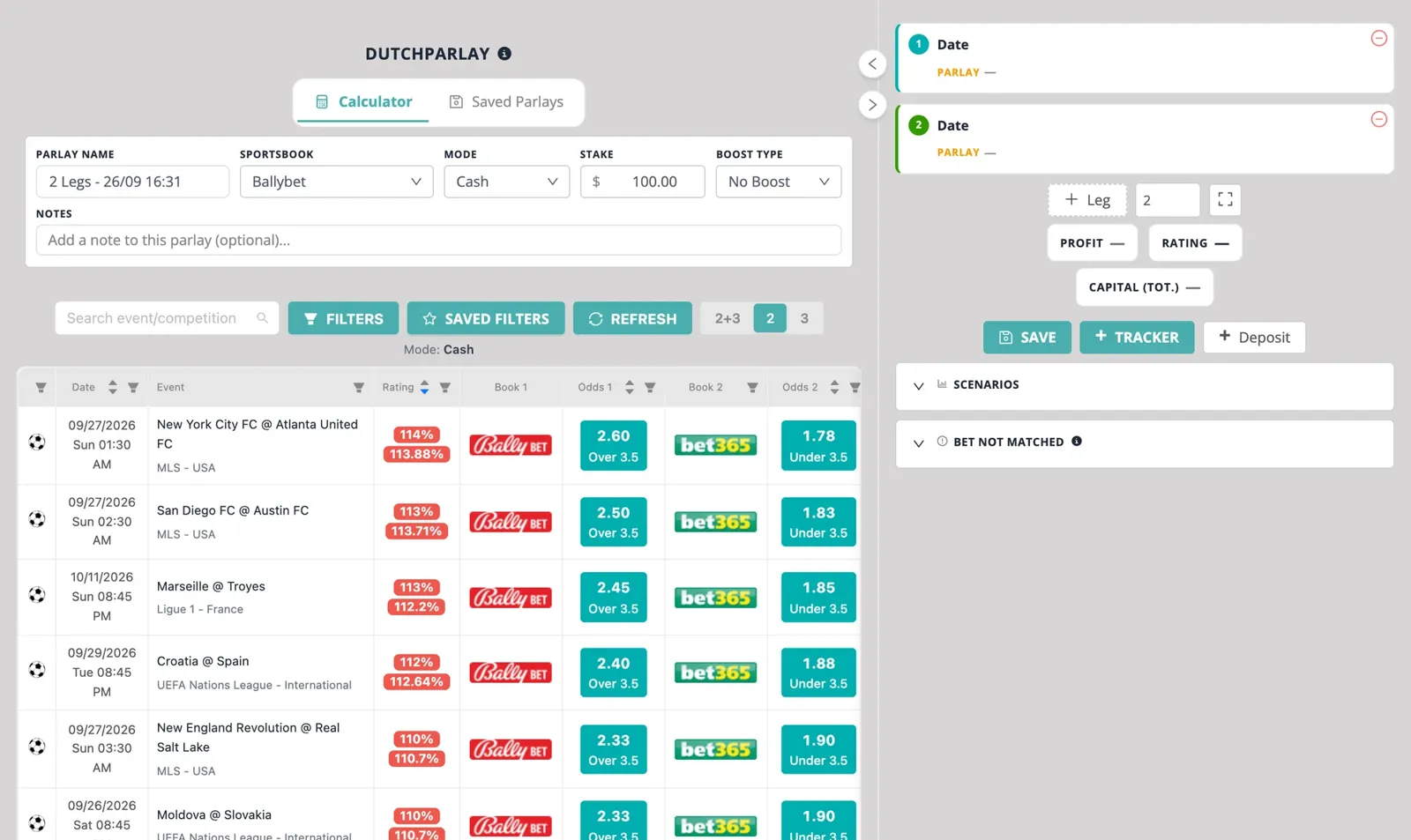Open the Event column filter icon
1411x840 pixels.
[359, 387]
